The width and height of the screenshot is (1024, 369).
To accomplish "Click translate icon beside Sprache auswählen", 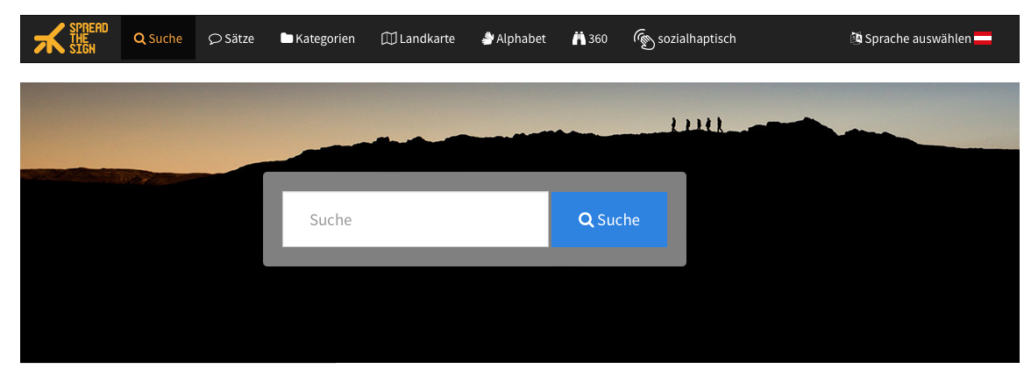I will [856, 39].
